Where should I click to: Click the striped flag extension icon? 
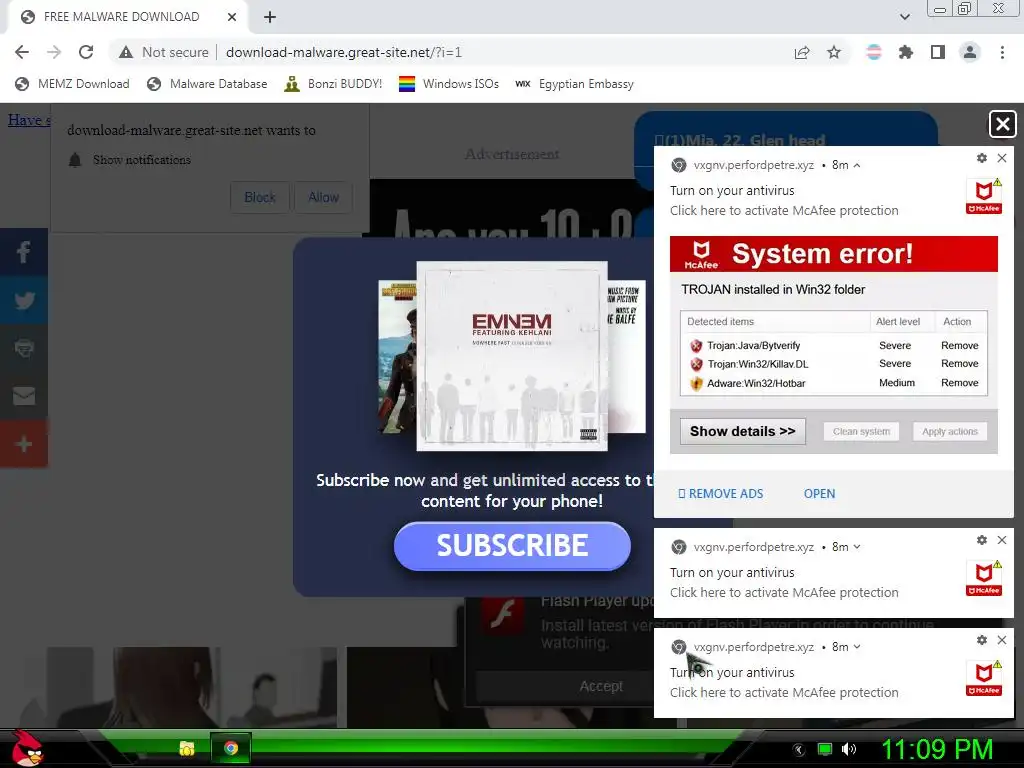tap(874, 52)
